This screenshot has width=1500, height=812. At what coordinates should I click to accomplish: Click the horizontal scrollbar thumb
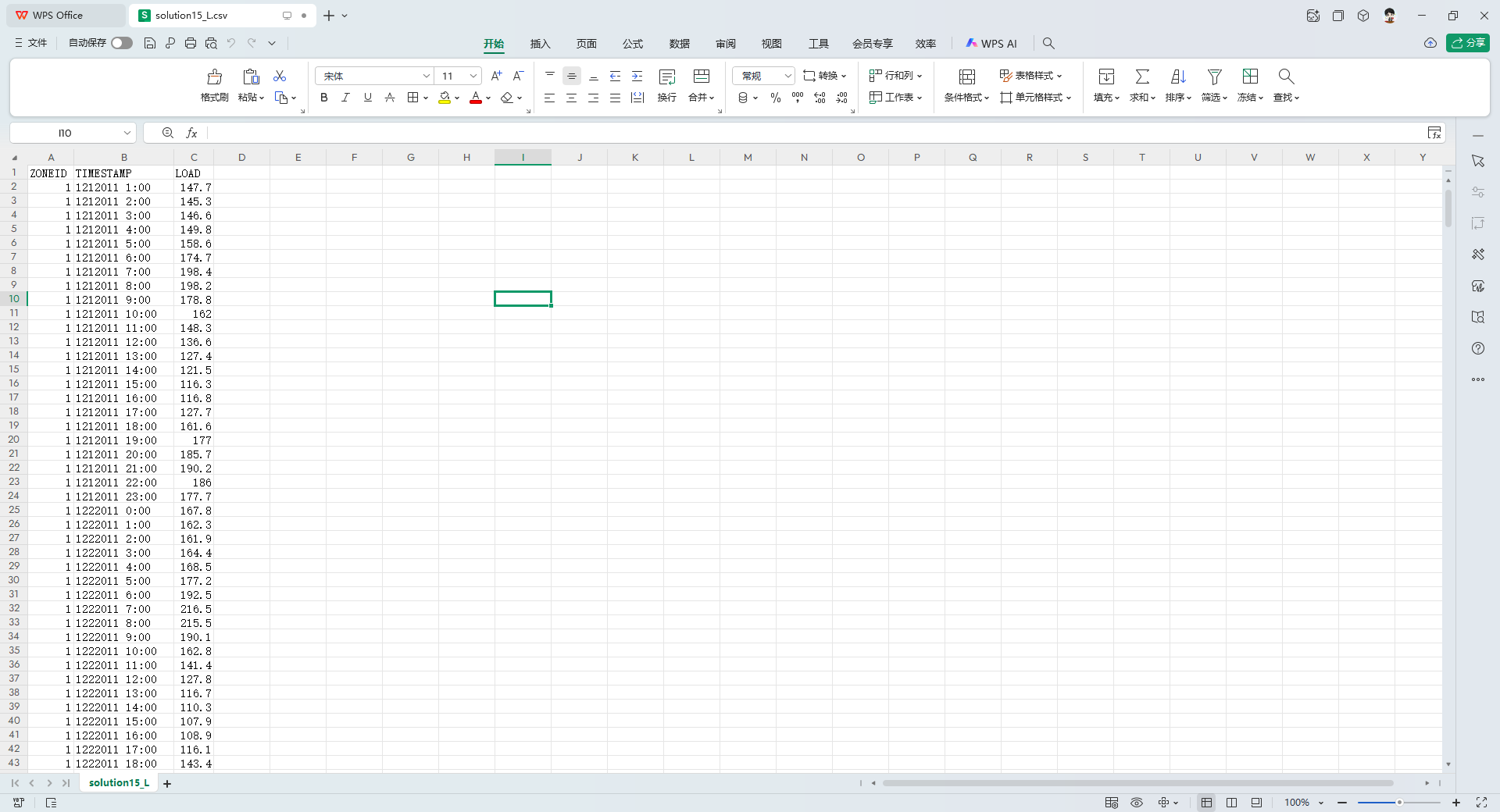pyautogui.click(x=1137, y=783)
